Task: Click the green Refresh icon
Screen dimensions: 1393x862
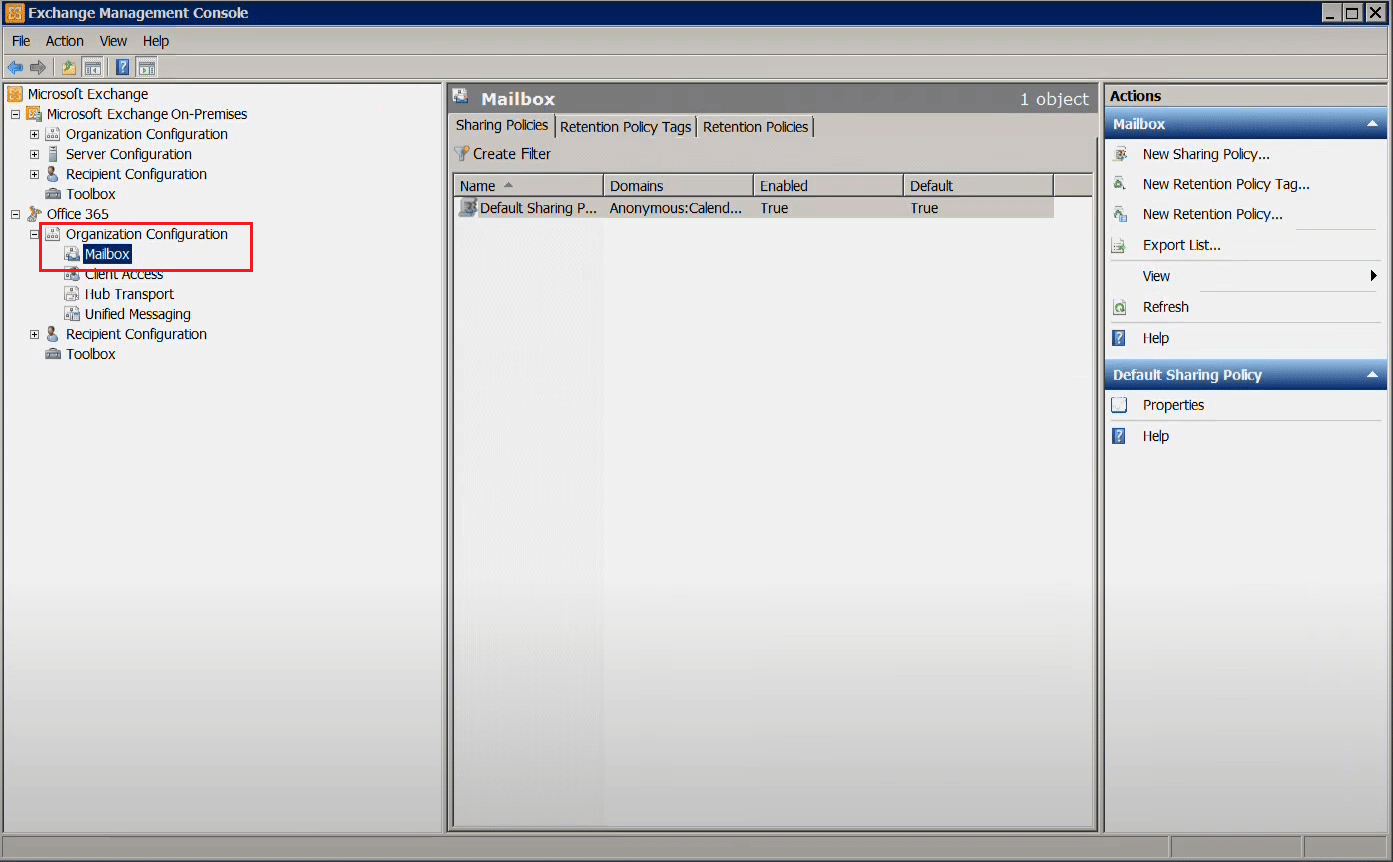Action: coord(1120,307)
